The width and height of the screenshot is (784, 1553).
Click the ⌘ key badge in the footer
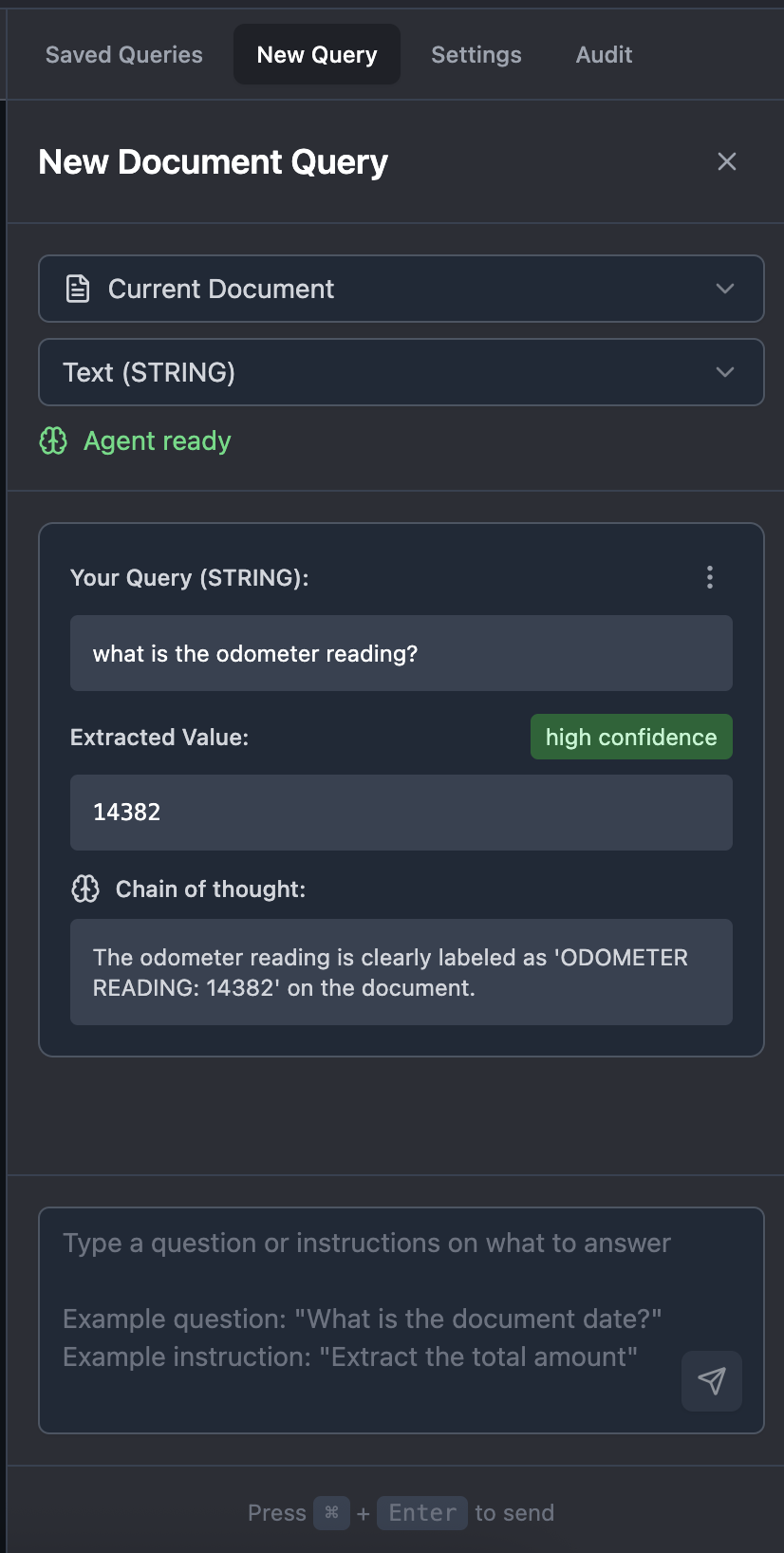click(x=331, y=1513)
